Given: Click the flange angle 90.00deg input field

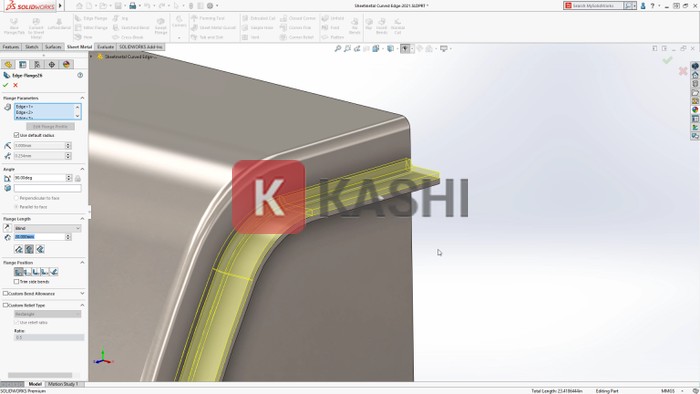Looking at the screenshot, I should (x=40, y=178).
